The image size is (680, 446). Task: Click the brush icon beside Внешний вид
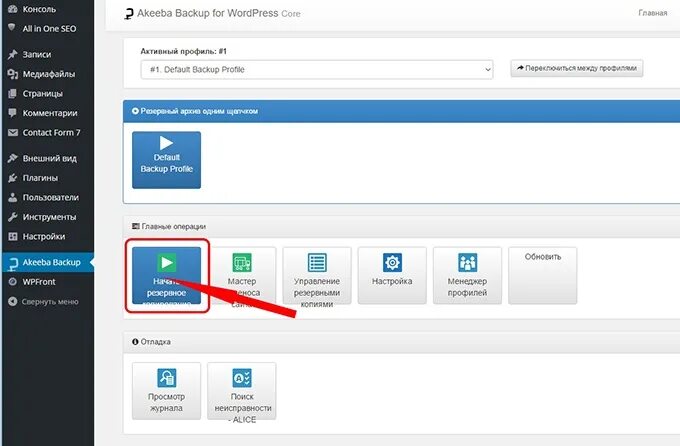pyautogui.click(x=13, y=158)
